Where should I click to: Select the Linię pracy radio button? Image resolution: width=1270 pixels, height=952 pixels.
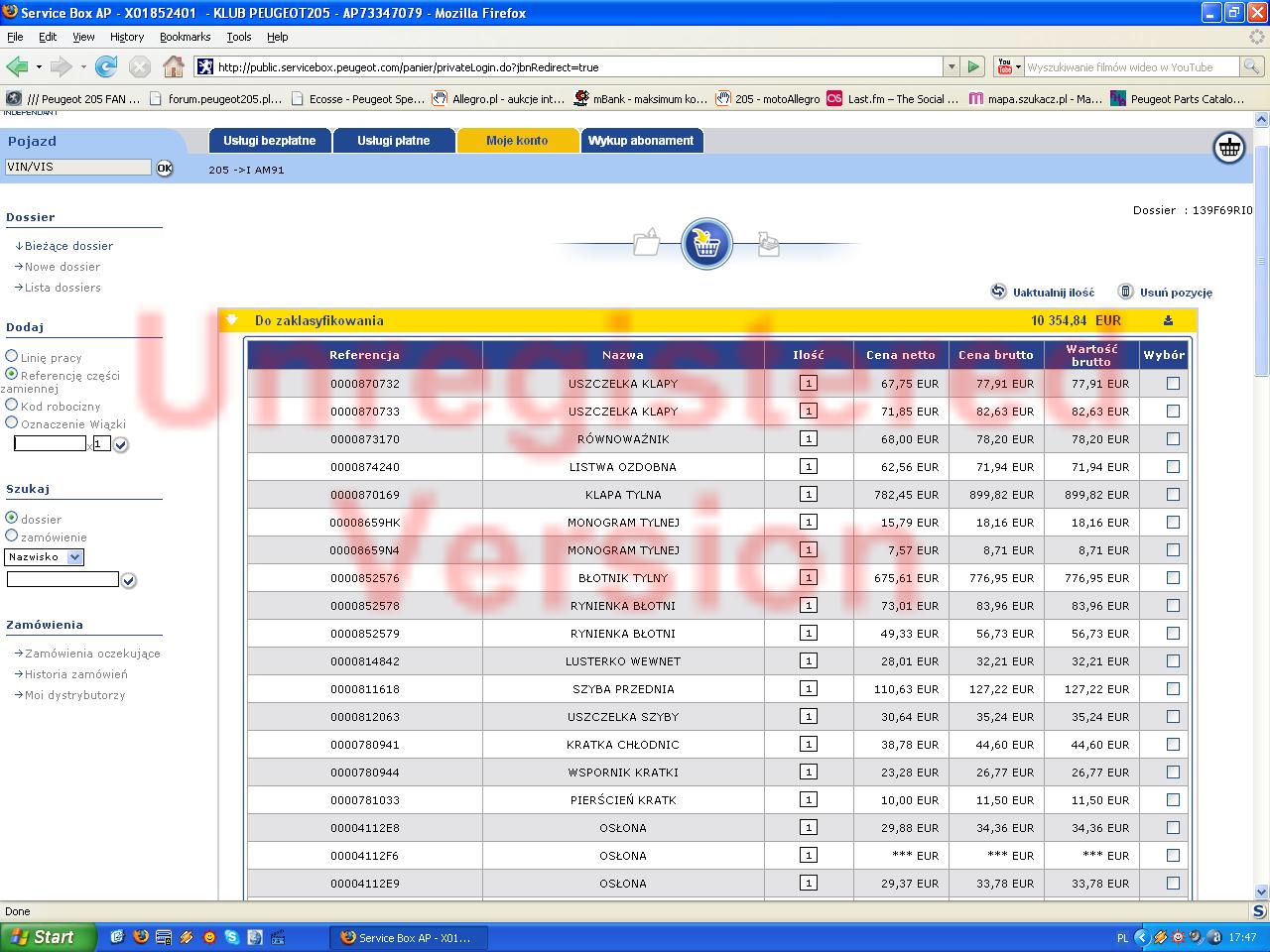[x=12, y=356]
